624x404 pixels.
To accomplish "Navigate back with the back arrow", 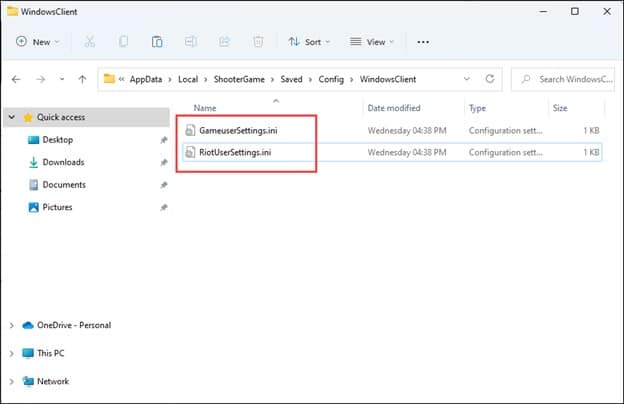I will [16, 79].
